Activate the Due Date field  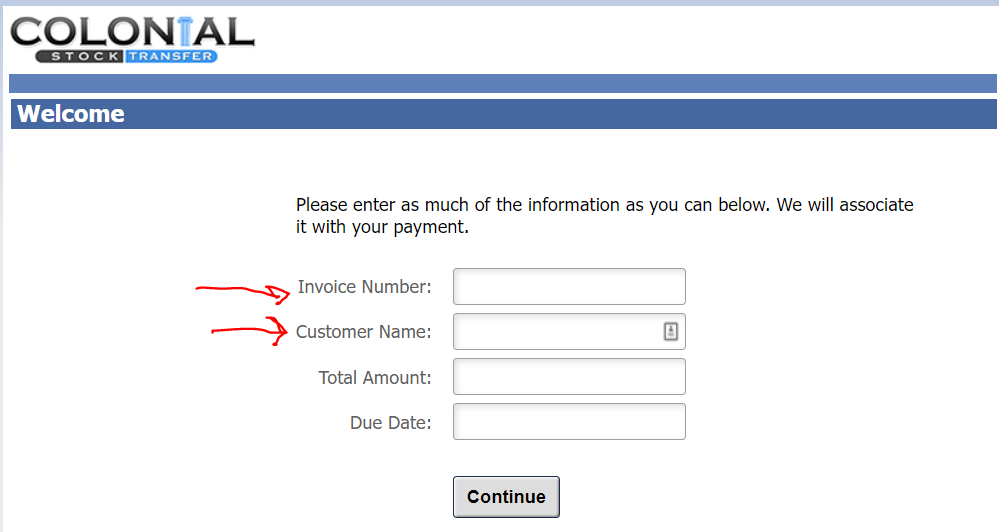pyautogui.click(x=569, y=422)
